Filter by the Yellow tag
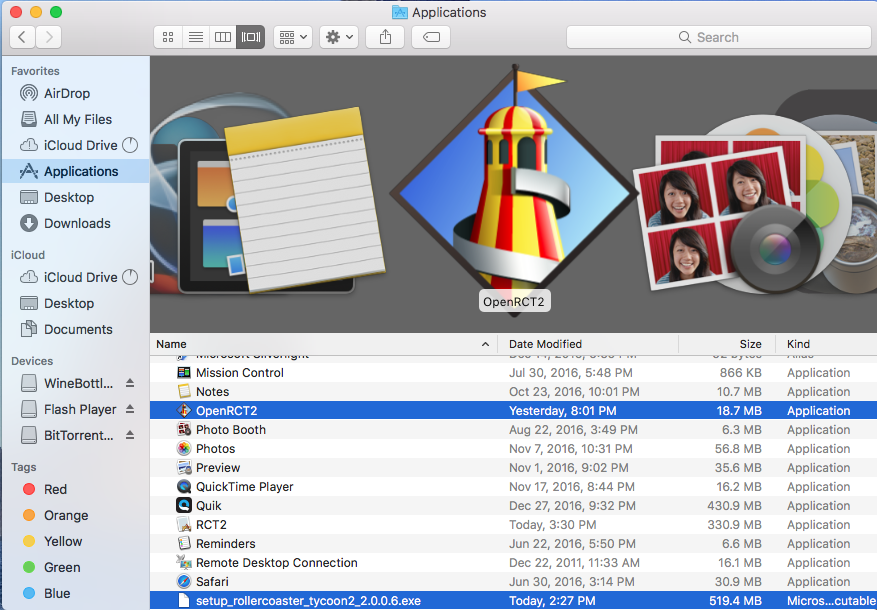 pos(76,541)
